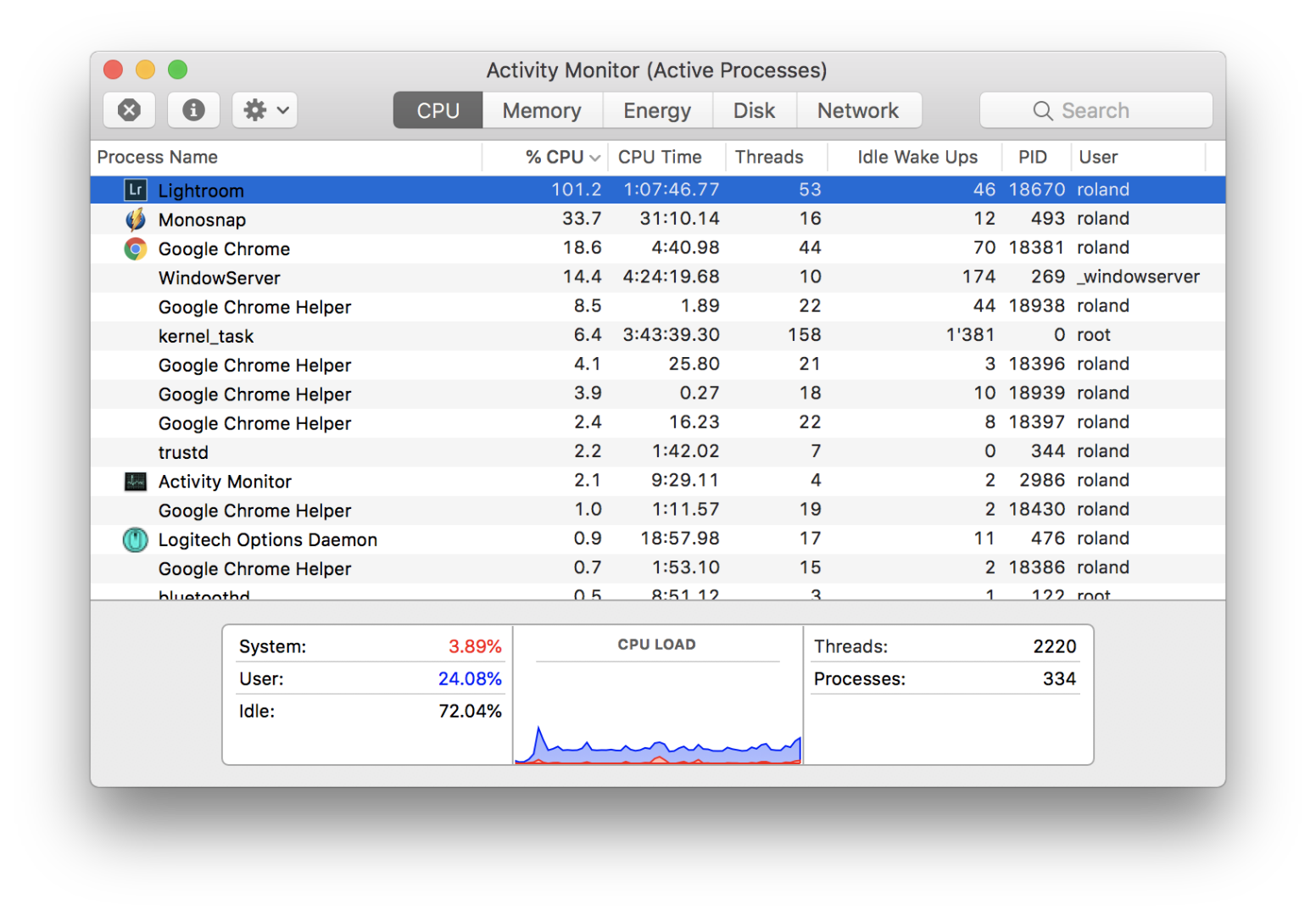Image resolution: width=1316 pixels, height=916 pixels.
Task: Select the Network tab
Action: tap(858, 111)
